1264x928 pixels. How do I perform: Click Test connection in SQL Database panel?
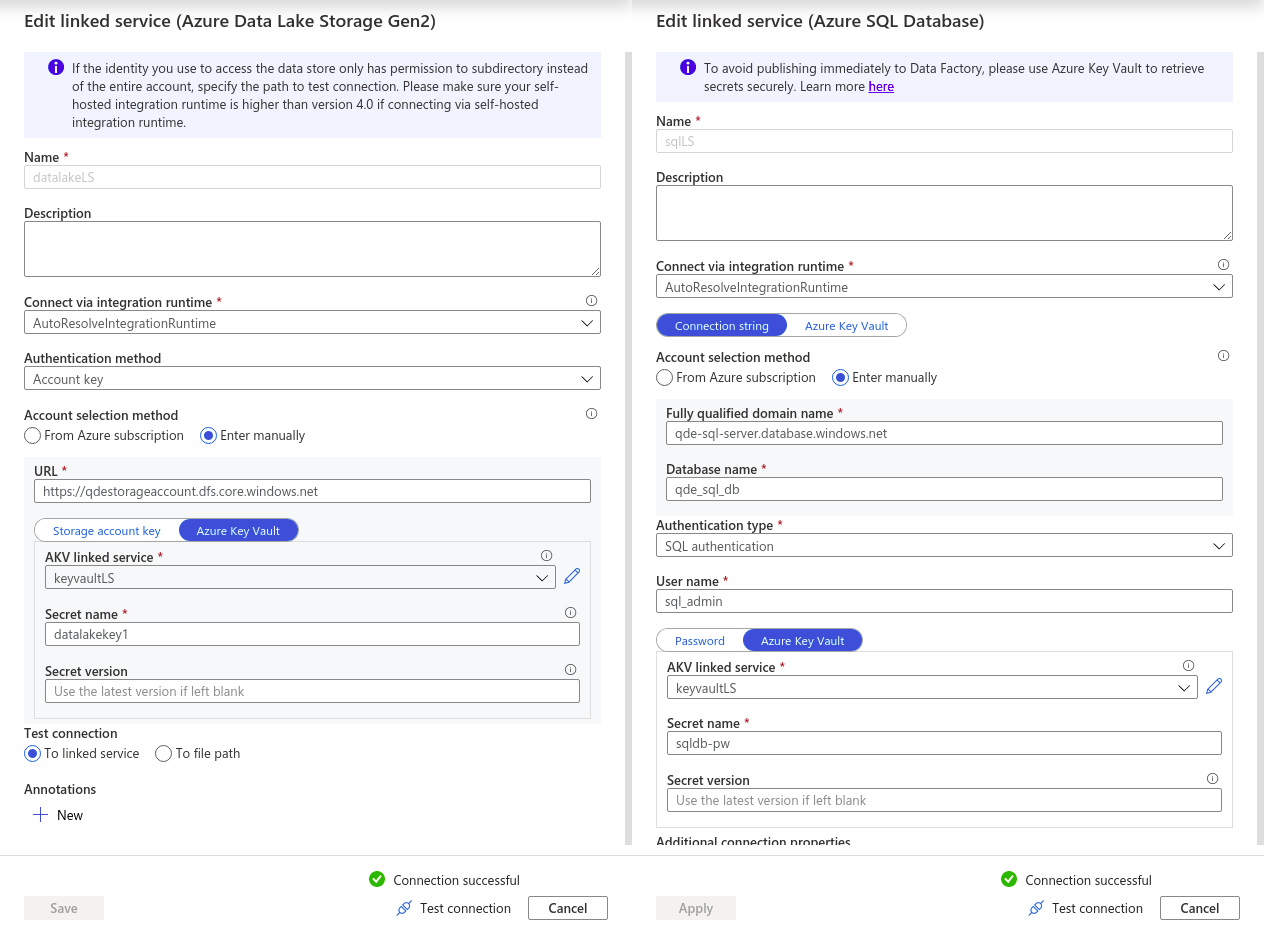[1086, 908]
